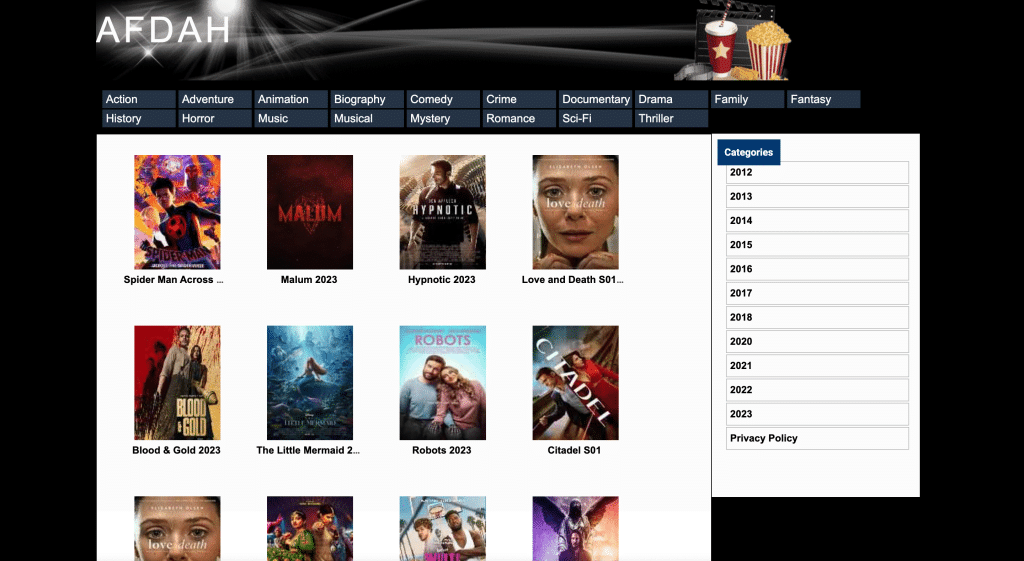The image size is (1024, 561).
Task: Go to the Sci-Fi genre
Action: tap(595, 118)
